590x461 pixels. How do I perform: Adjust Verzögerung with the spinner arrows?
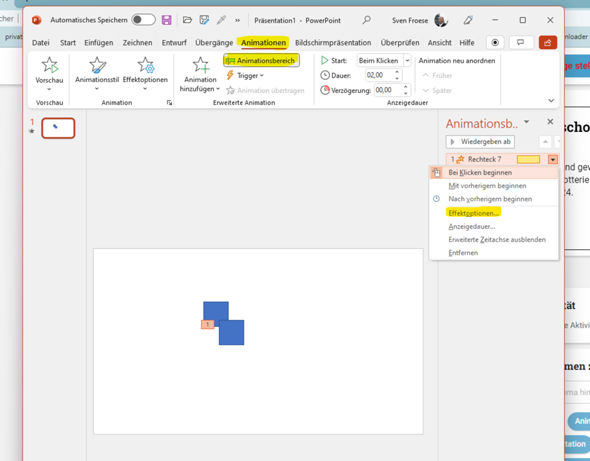click(x=406, y=90)
